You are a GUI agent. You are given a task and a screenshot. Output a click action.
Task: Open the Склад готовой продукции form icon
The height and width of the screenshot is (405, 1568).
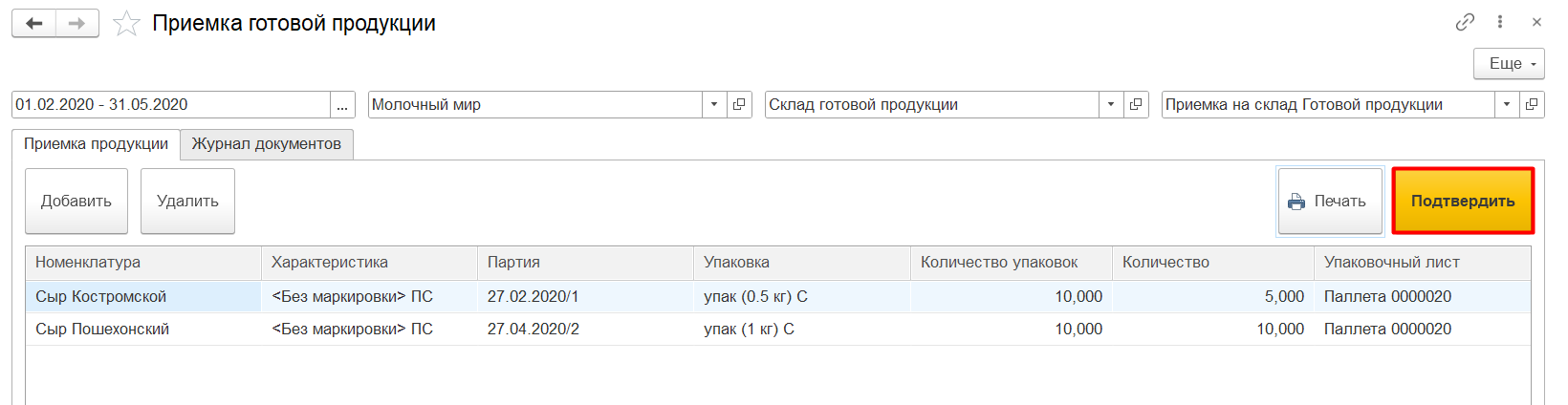tap(1136, 105)
